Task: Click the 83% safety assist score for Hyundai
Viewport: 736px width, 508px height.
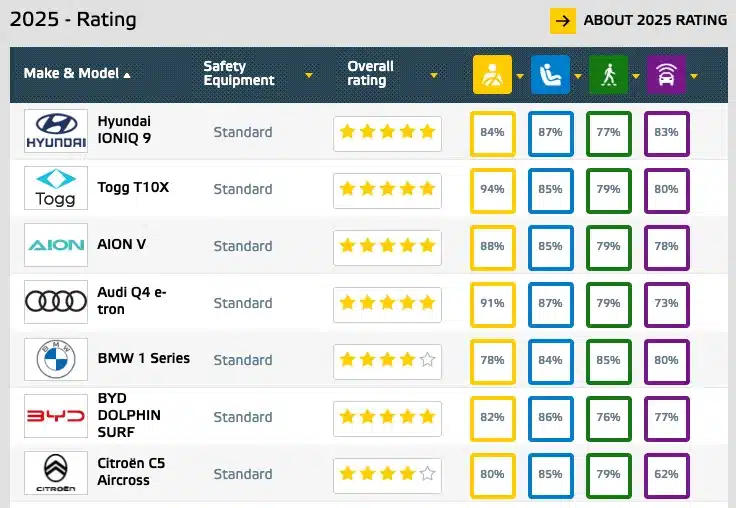Action: pyautogui.click(x=667, y=134)
